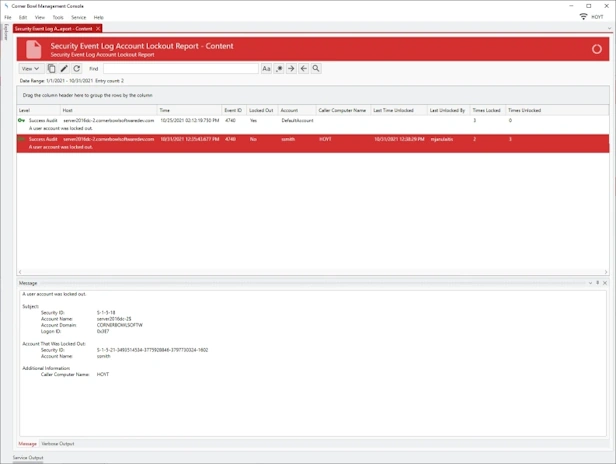Click the copy icon in report toolbar
616x464 pixels.
pyautogui.click(x=52, y=69)
